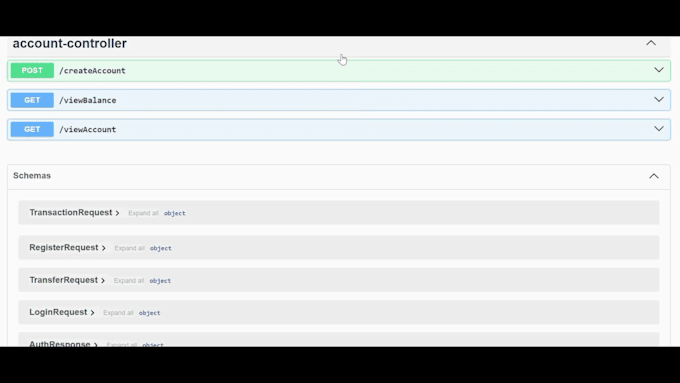Expand the GET /viewBalance endpoint chevron

click(659, 99)
